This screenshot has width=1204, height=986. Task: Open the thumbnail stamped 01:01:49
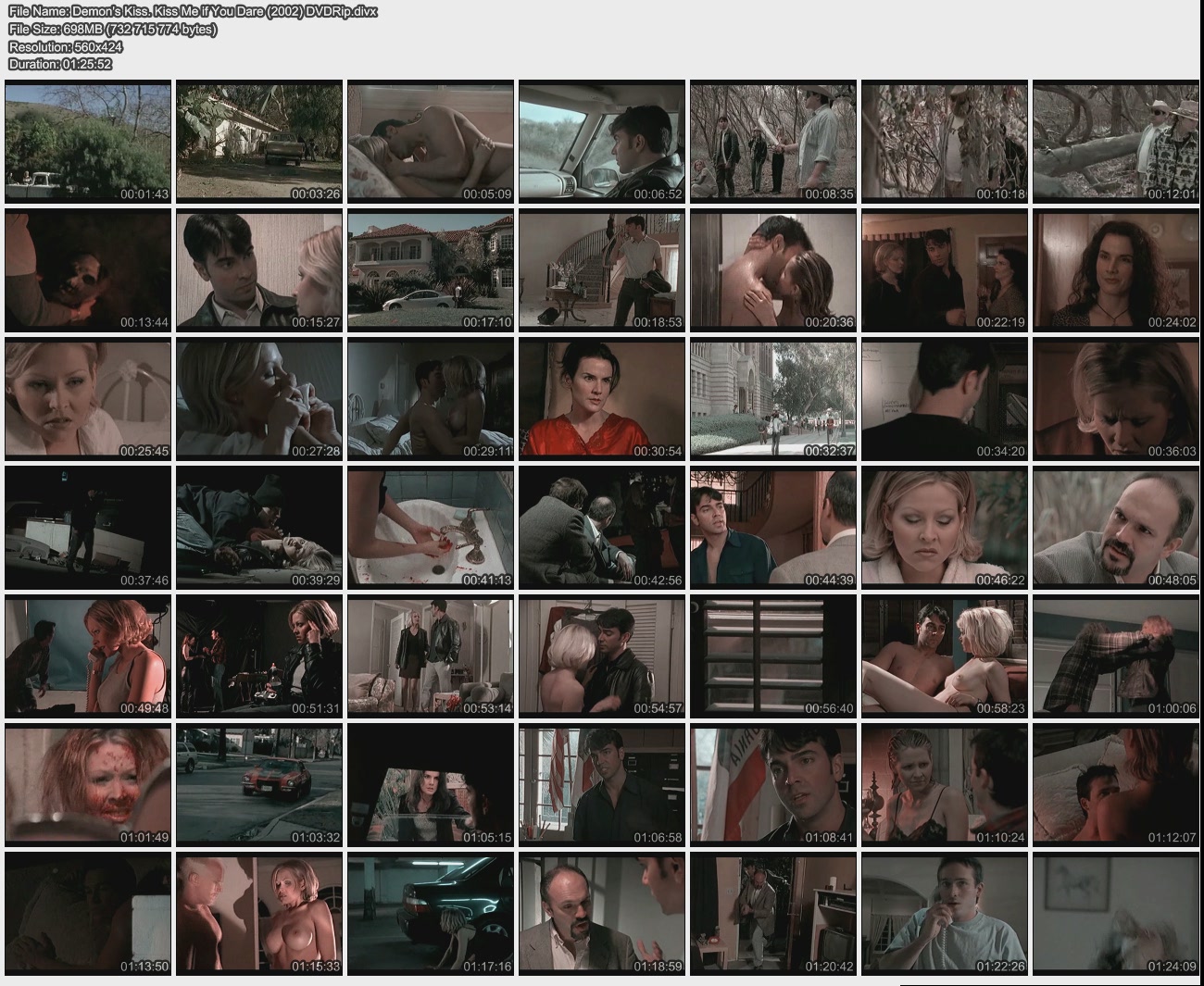(x=88, y=786)
